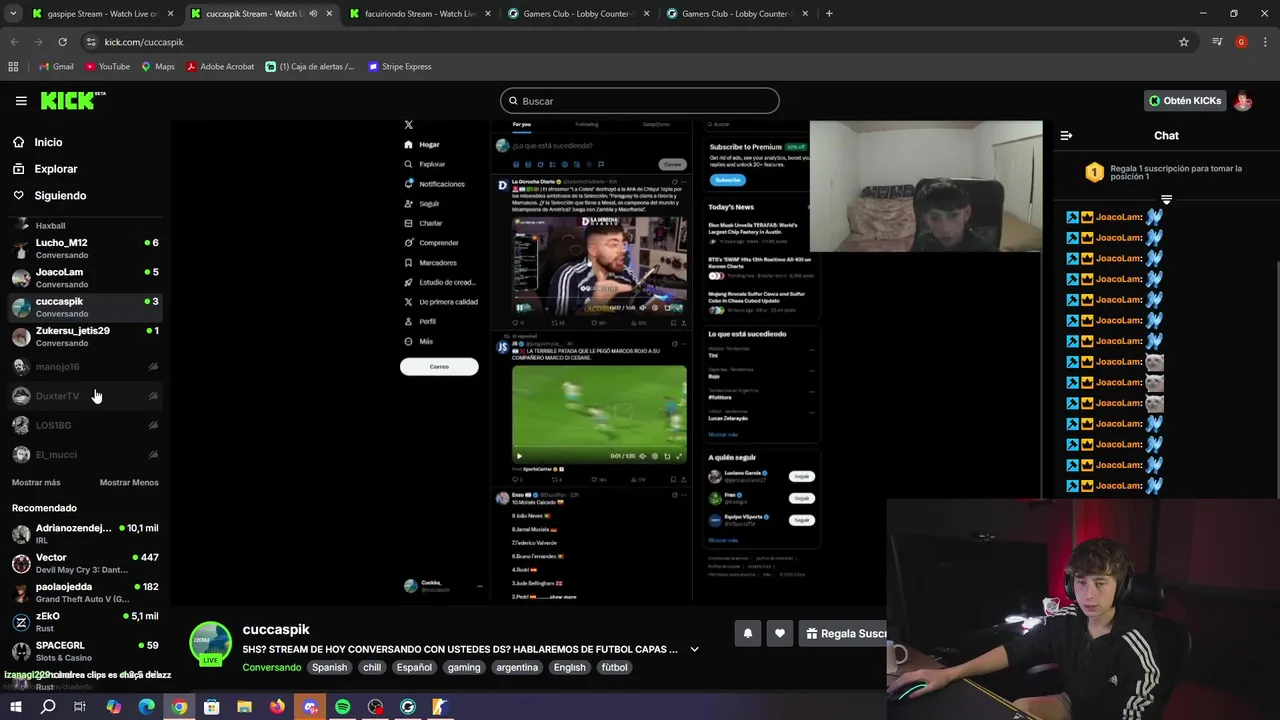Image resolution: width=1280 pixels, height=720 pixels.
Task: Open the tab search dropdown arrow
Action: click(x=13, y=14)
